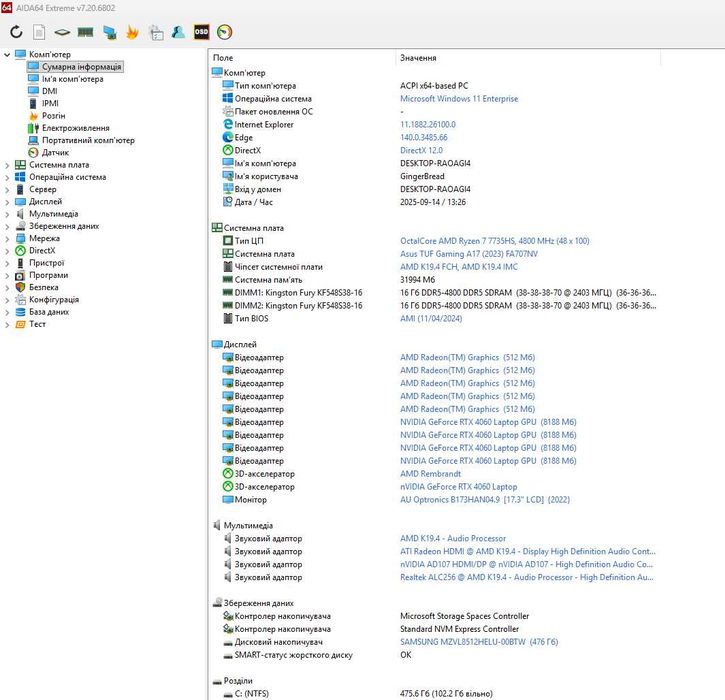Open the AU Optronics B173HAN04.9 monitor link
The image size is (725, 700).
pyautogui.click(x=485, y=500)
